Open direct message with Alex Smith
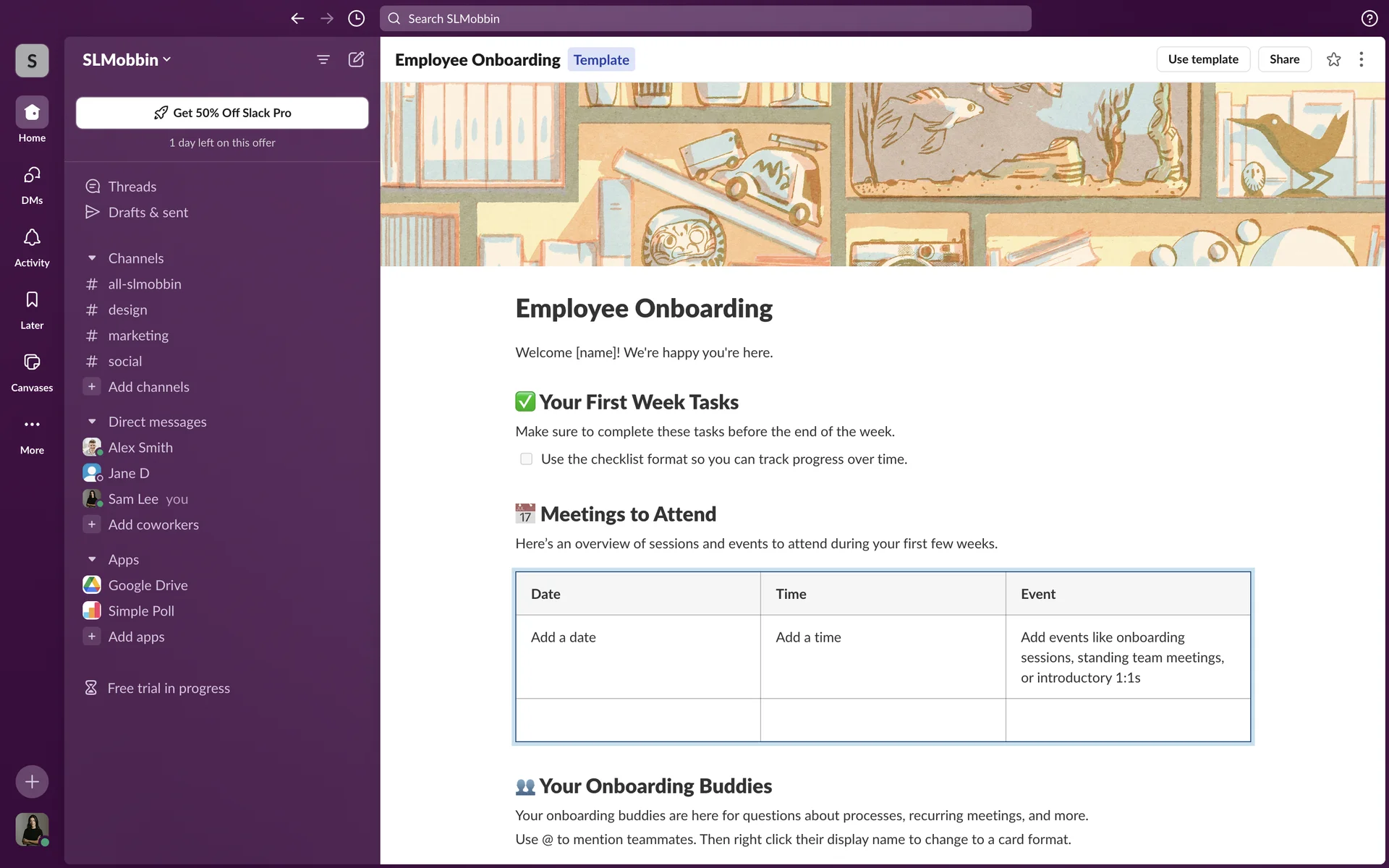 point(140,448)
